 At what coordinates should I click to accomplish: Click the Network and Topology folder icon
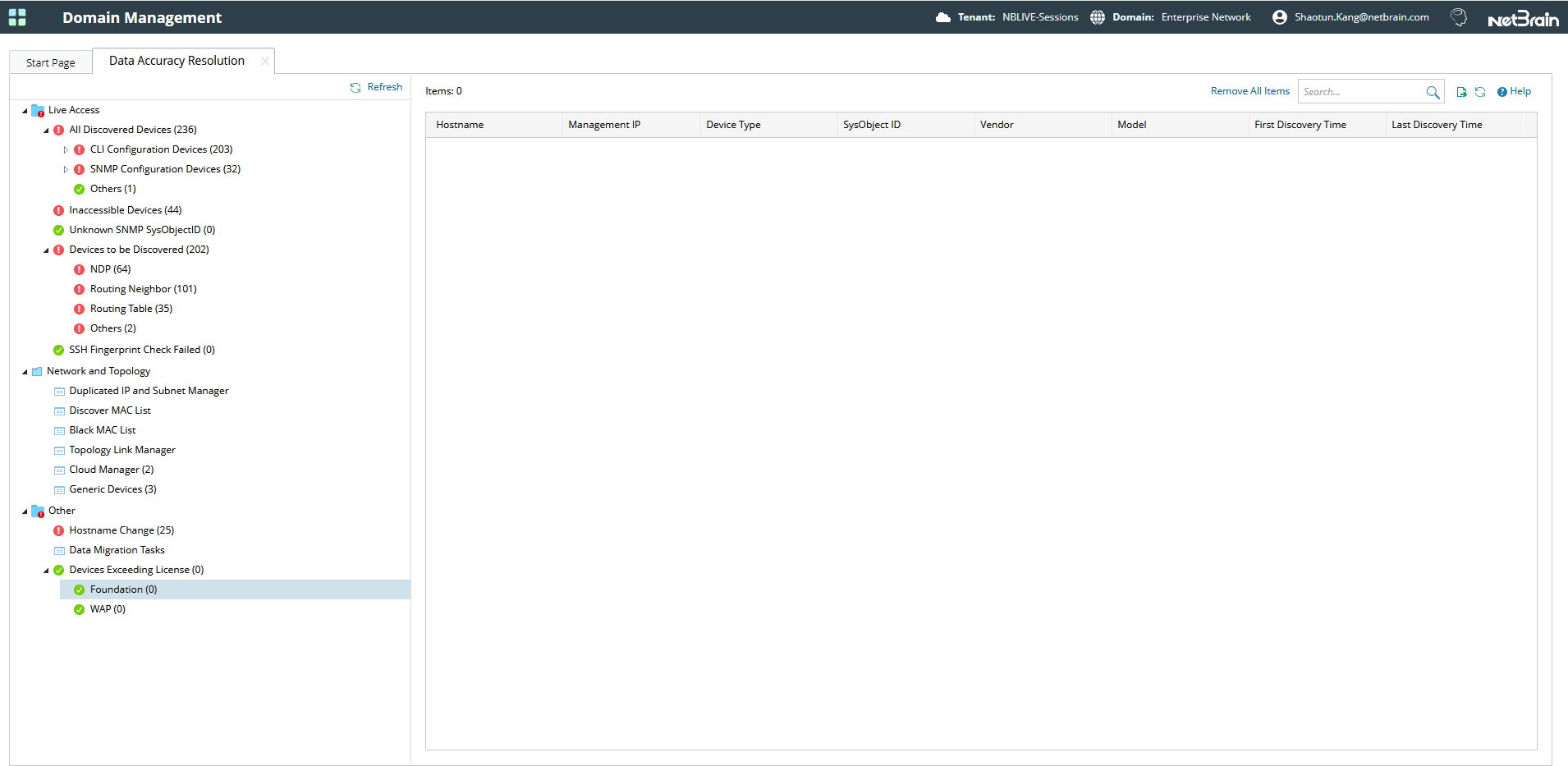tap(37, 372)
